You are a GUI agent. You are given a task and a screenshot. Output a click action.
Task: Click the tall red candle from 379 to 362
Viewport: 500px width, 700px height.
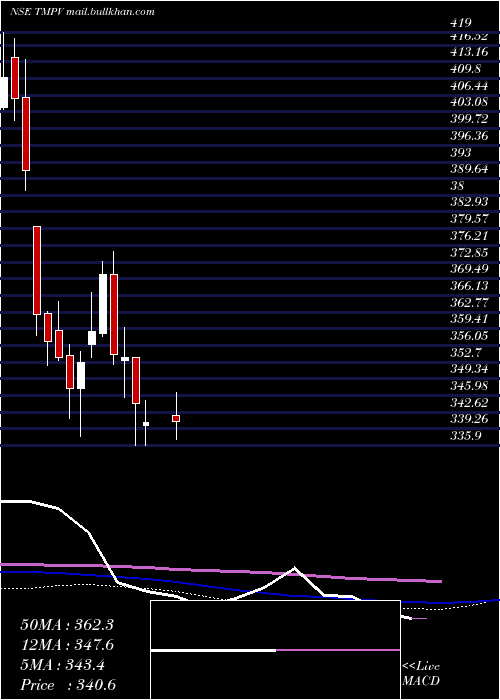click(37, 271)
